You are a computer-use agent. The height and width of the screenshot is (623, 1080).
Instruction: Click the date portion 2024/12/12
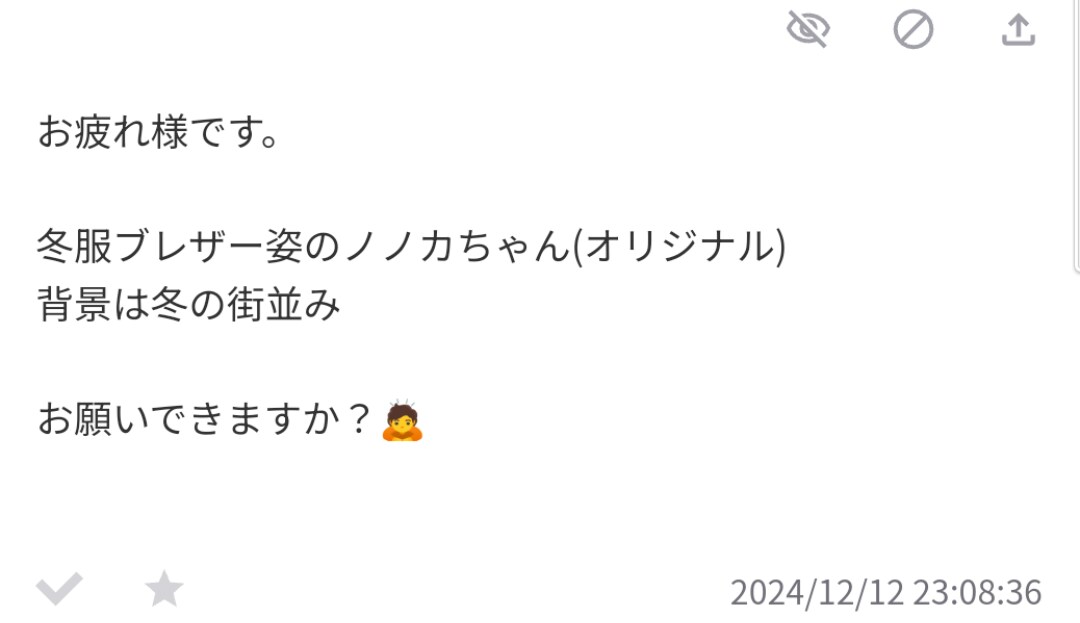[817, 593]
